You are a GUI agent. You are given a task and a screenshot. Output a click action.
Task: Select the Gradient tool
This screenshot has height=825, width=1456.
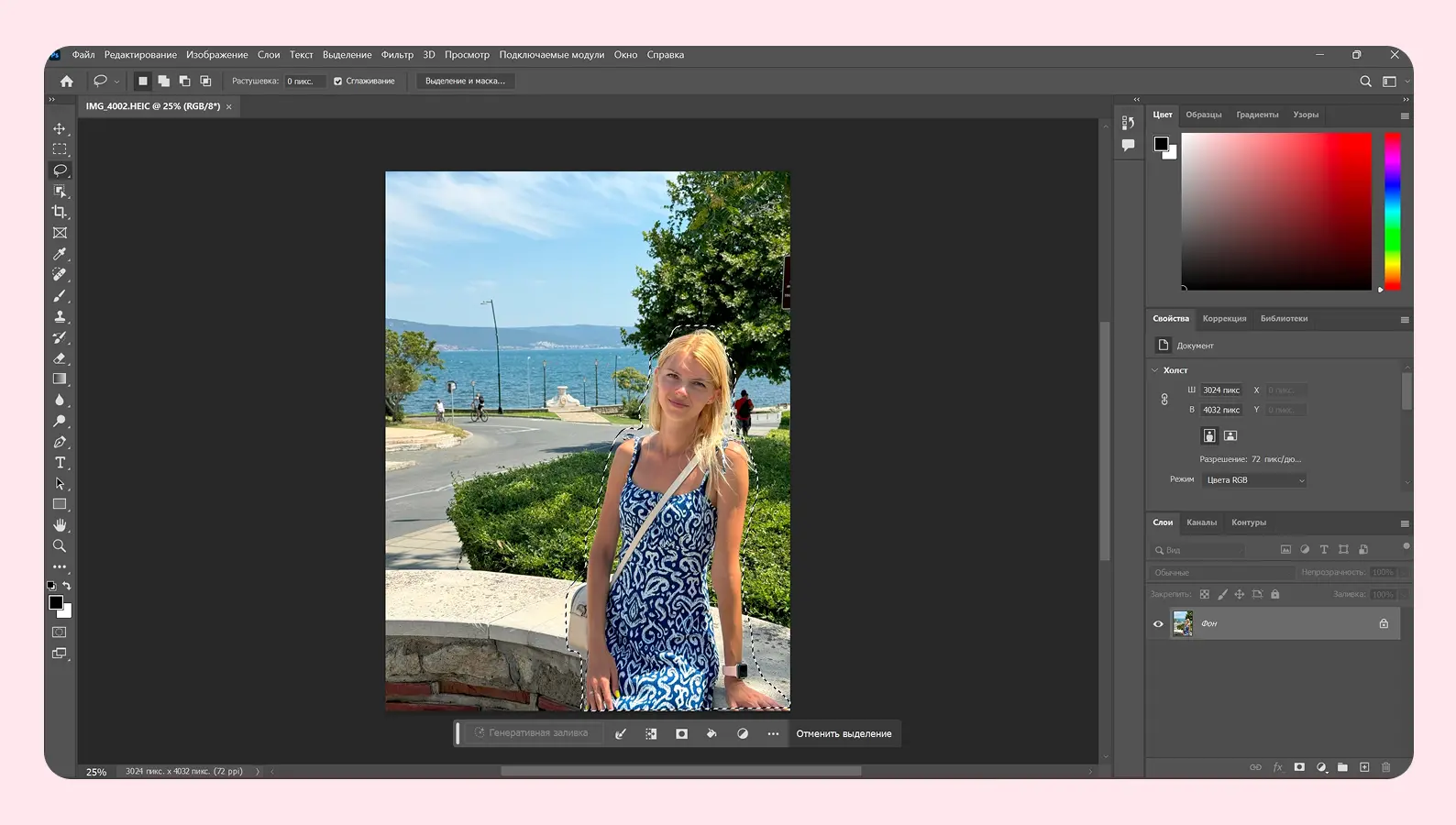point(60,379)
